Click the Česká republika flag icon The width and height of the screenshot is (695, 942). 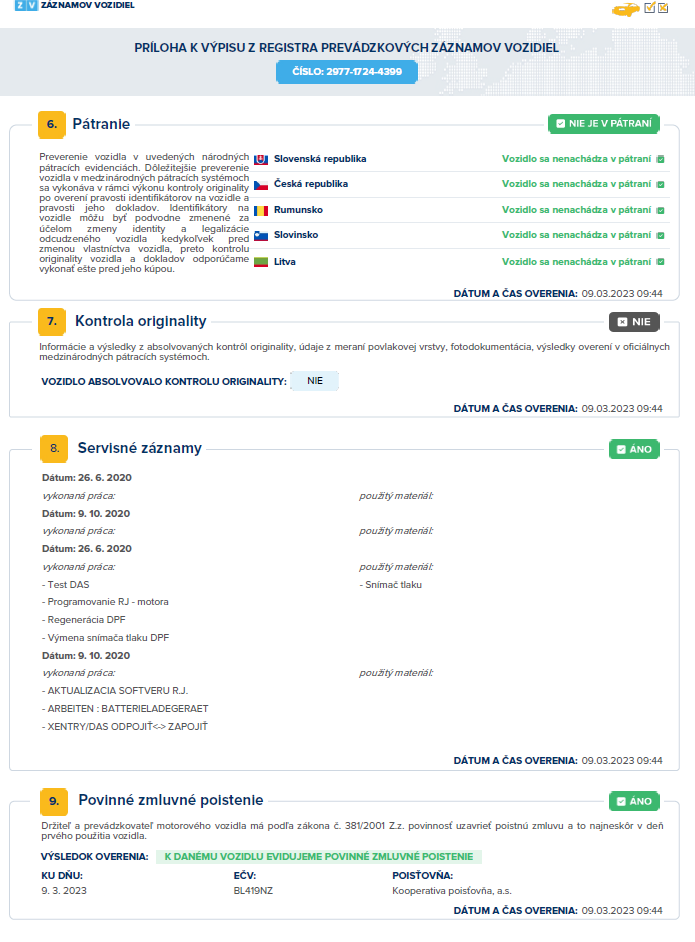click(261, 184)
